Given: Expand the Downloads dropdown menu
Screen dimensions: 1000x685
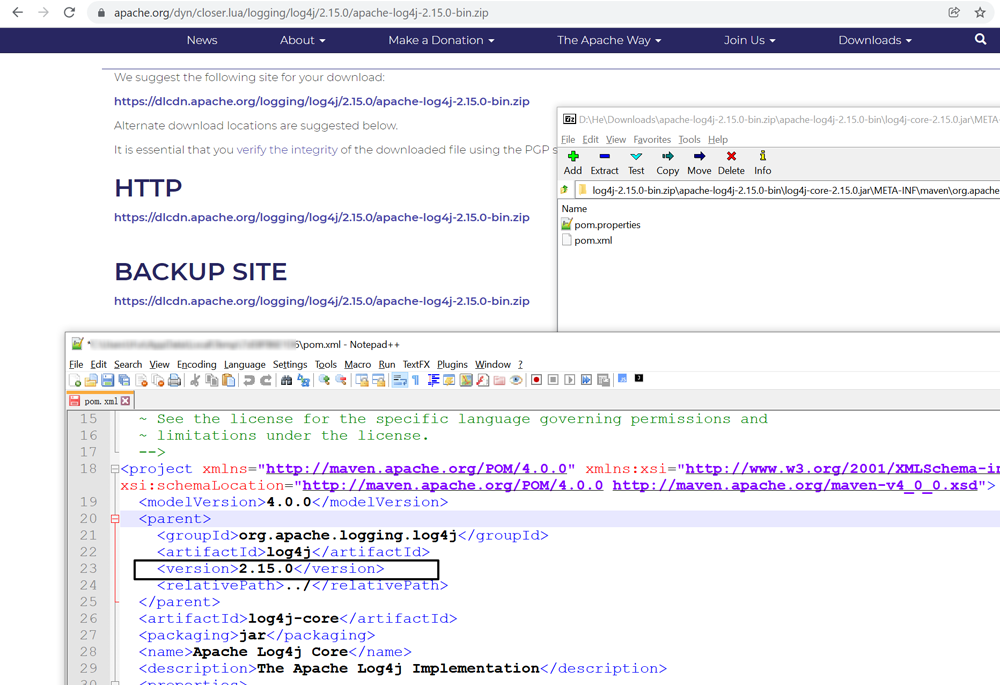Looking at the screenshot, I should [875, 40].
